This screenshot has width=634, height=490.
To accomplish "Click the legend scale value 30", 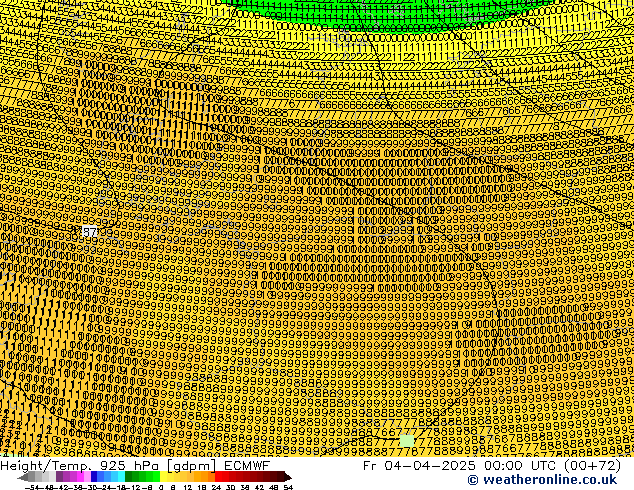I will [x=230, y=488].
